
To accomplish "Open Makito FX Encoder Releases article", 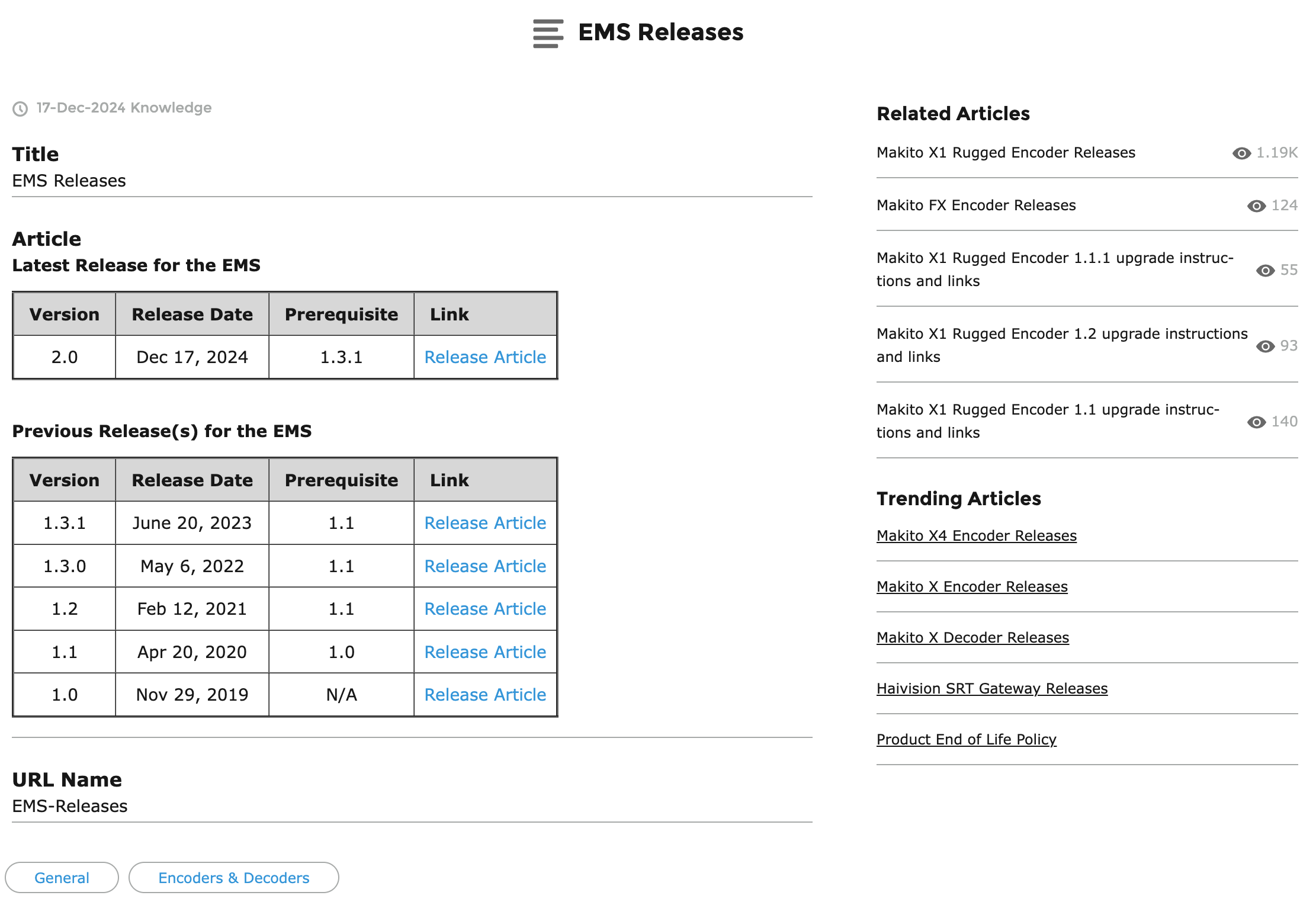I will [x=976, y=206].
